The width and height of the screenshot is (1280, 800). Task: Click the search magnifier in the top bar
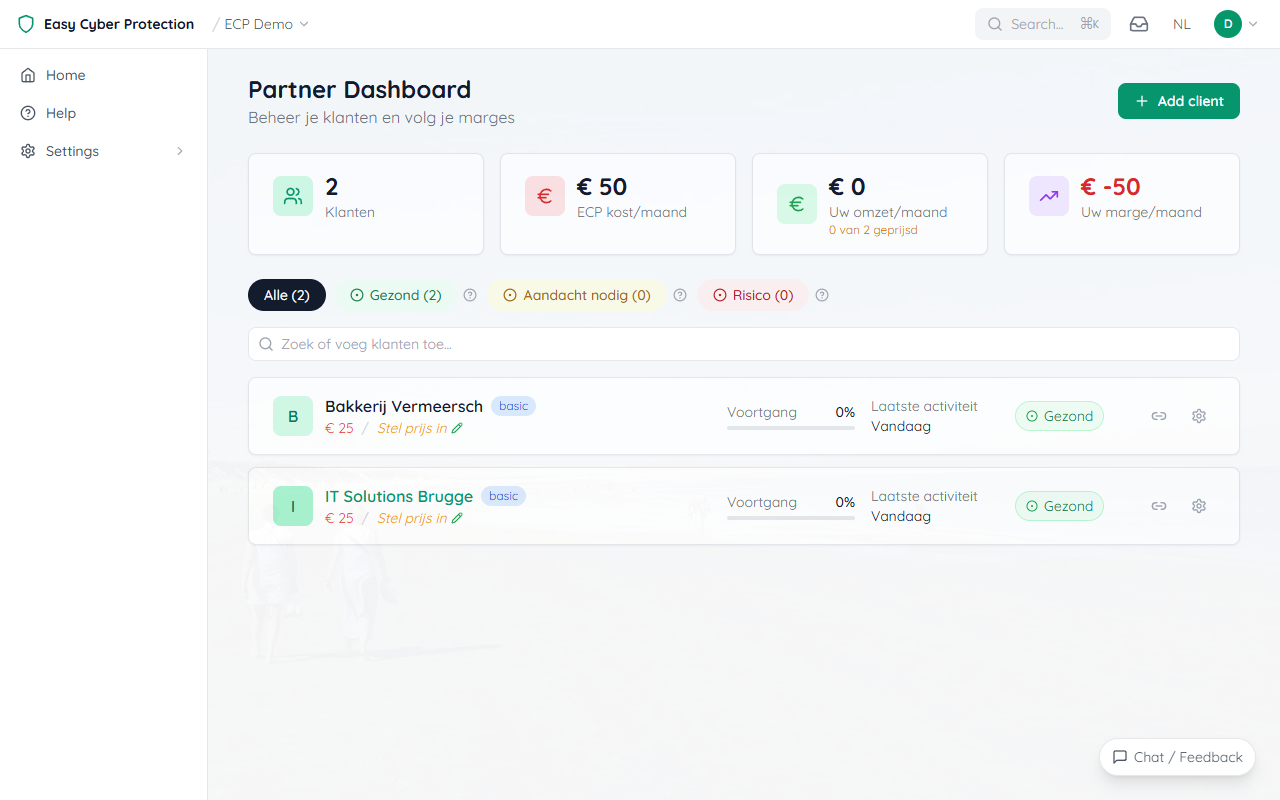(994, 23)
